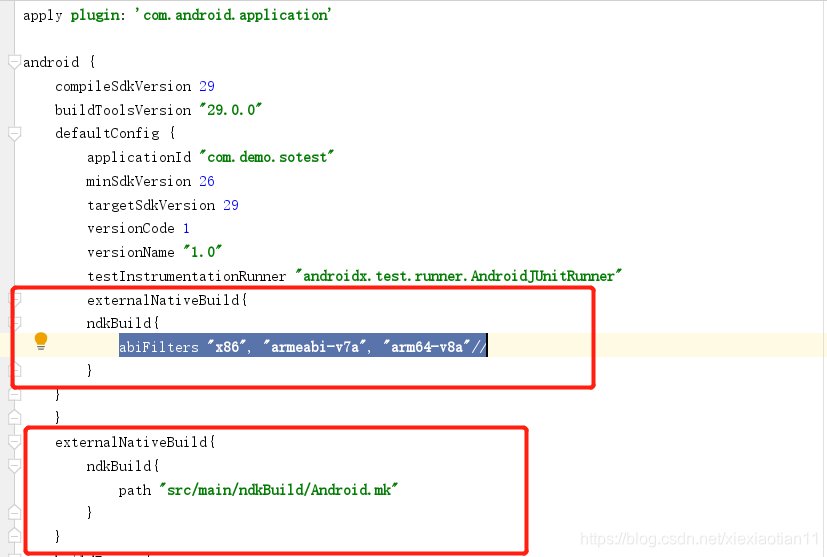Click the compileSdkVersion property
Screen dimensions: 827x557
[x=123, y=87]
